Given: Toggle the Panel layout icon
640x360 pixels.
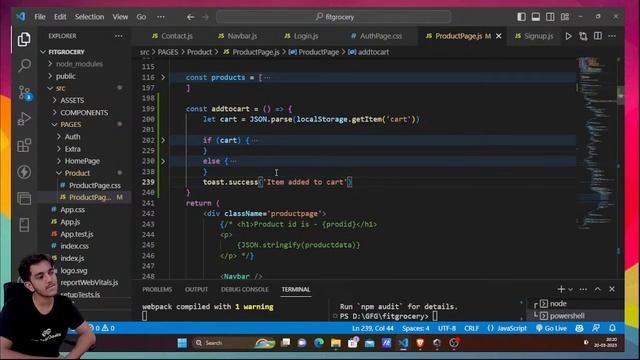Looking at the screenshot, I should (536, 17).
